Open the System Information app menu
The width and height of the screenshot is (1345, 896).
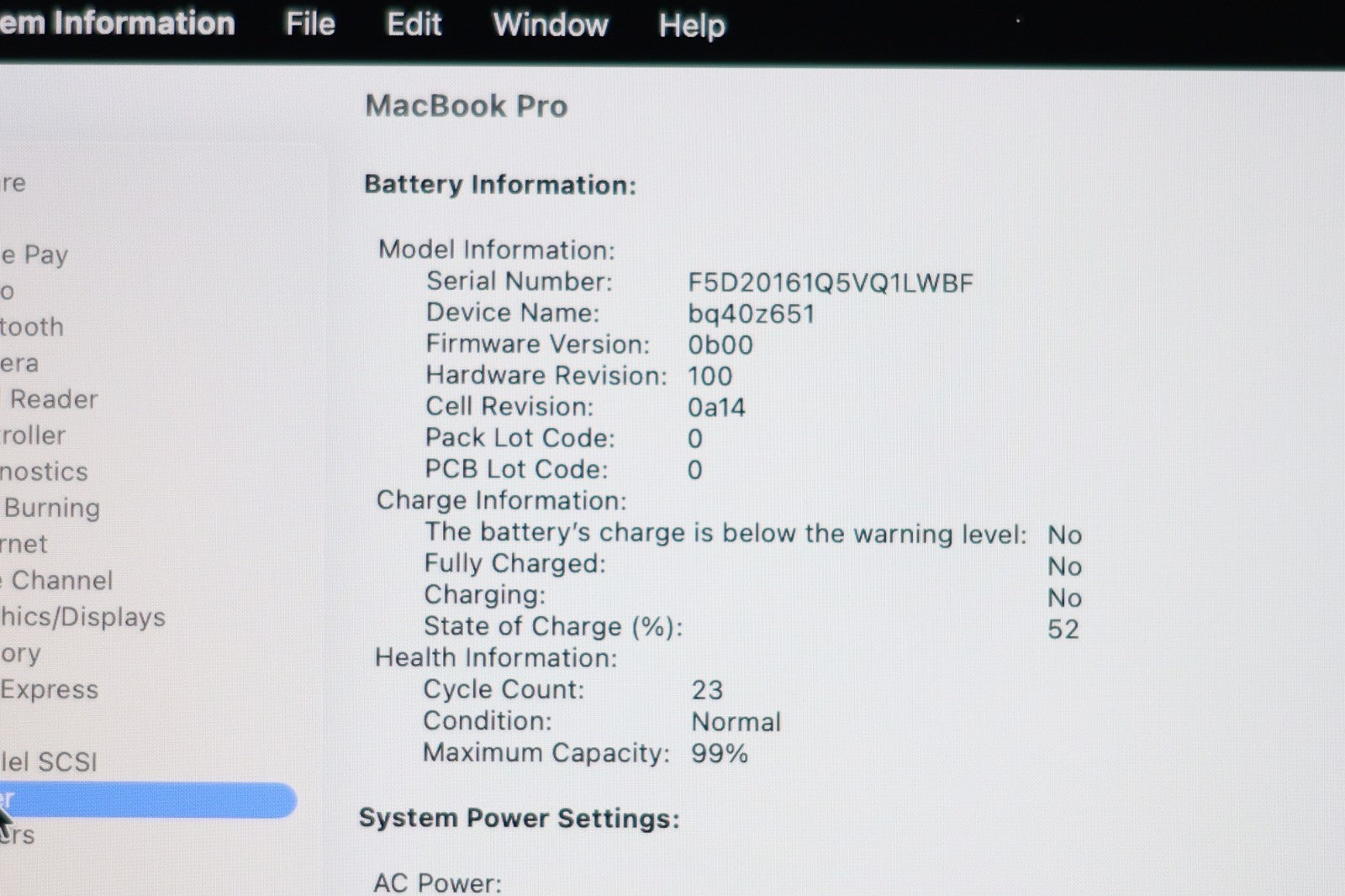tap(118, 24)
